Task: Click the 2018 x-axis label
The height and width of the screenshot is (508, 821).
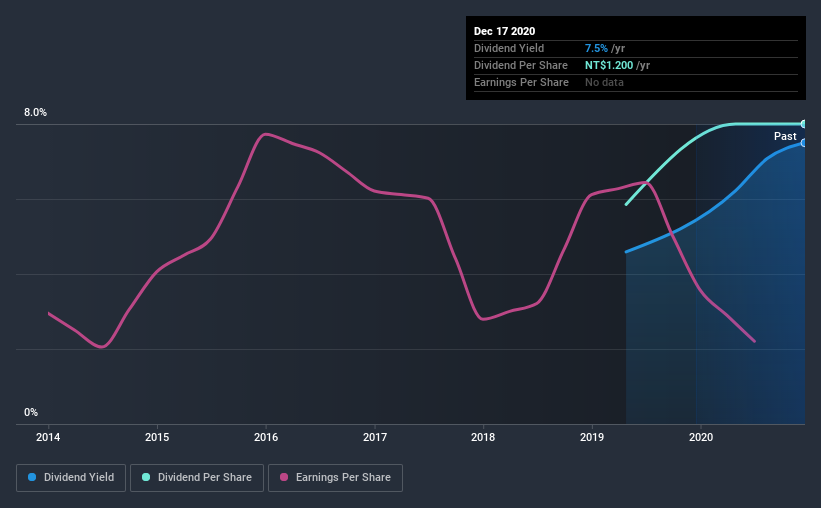Action: pos(483,437)
